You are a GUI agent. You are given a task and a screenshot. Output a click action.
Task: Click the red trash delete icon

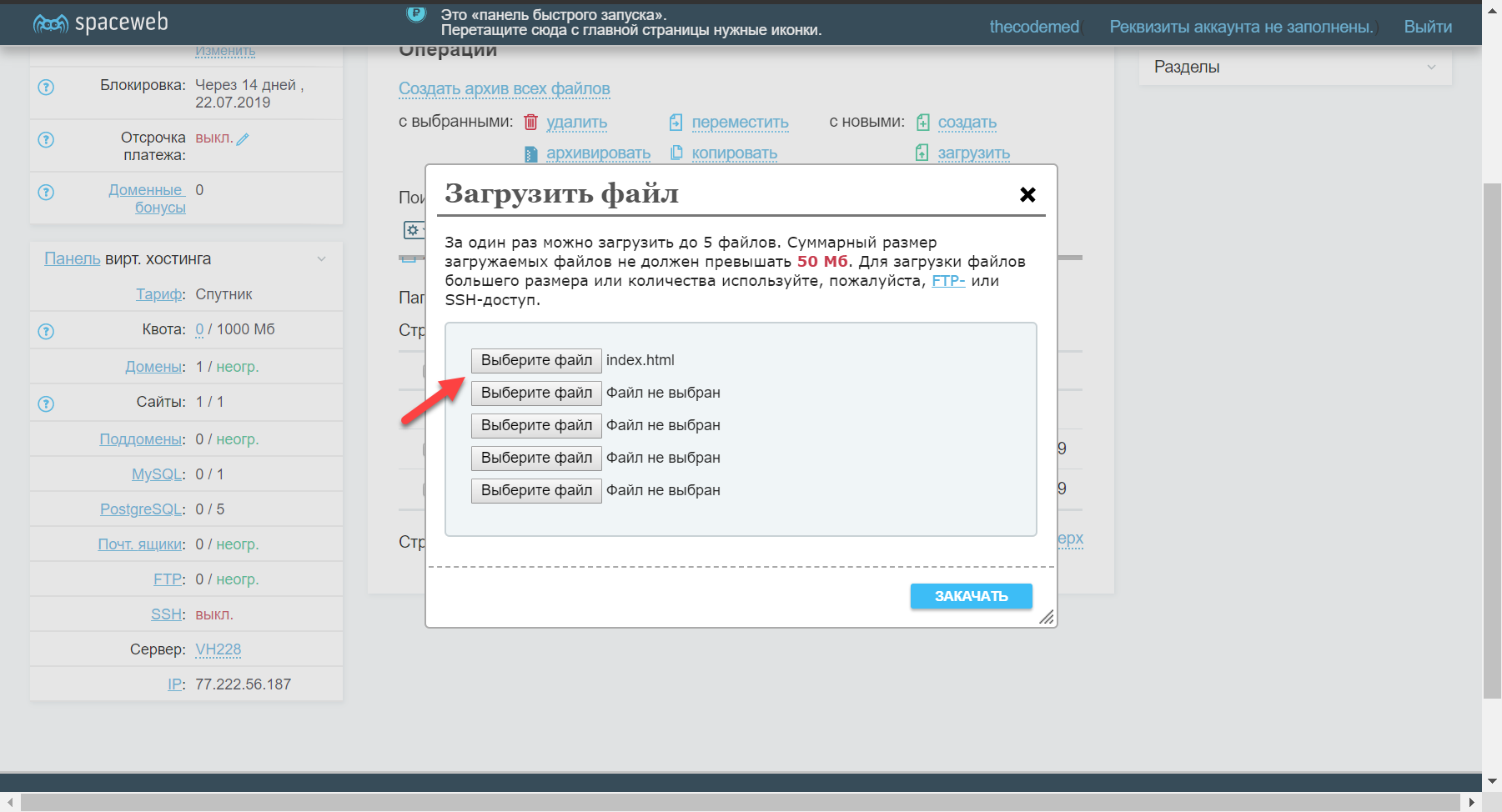(530, 123)
